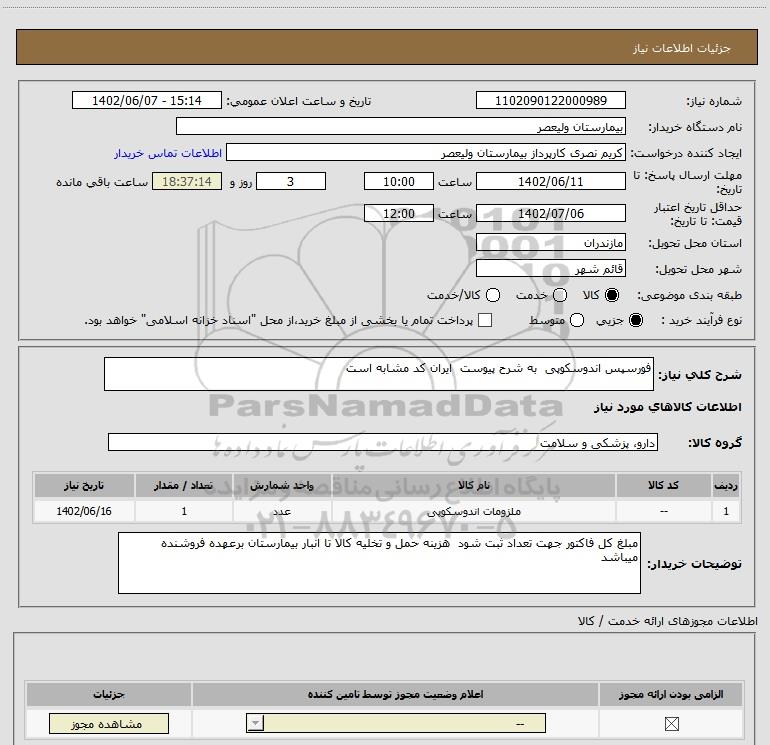Click the 1402/07/06 price validity date field
This screenshot has width=770, height=745.
click(x=550, y=213)
